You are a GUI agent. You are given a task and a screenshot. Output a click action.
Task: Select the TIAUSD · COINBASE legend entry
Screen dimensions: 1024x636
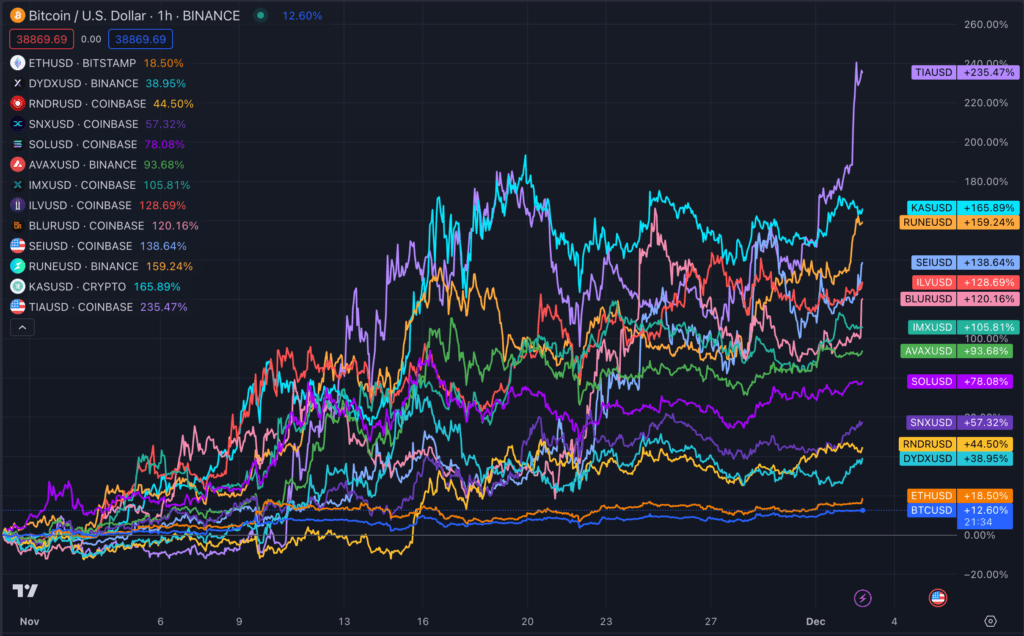[80, 307]
